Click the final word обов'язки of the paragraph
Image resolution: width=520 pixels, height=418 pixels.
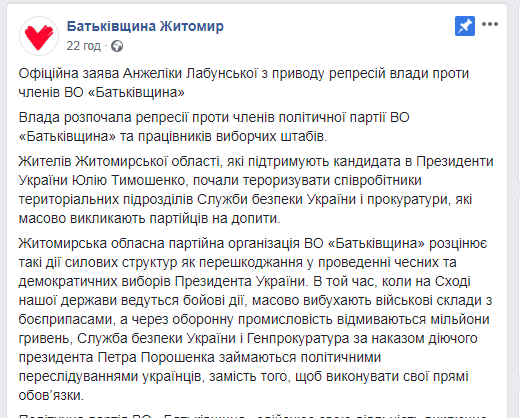tap(51, 396)
